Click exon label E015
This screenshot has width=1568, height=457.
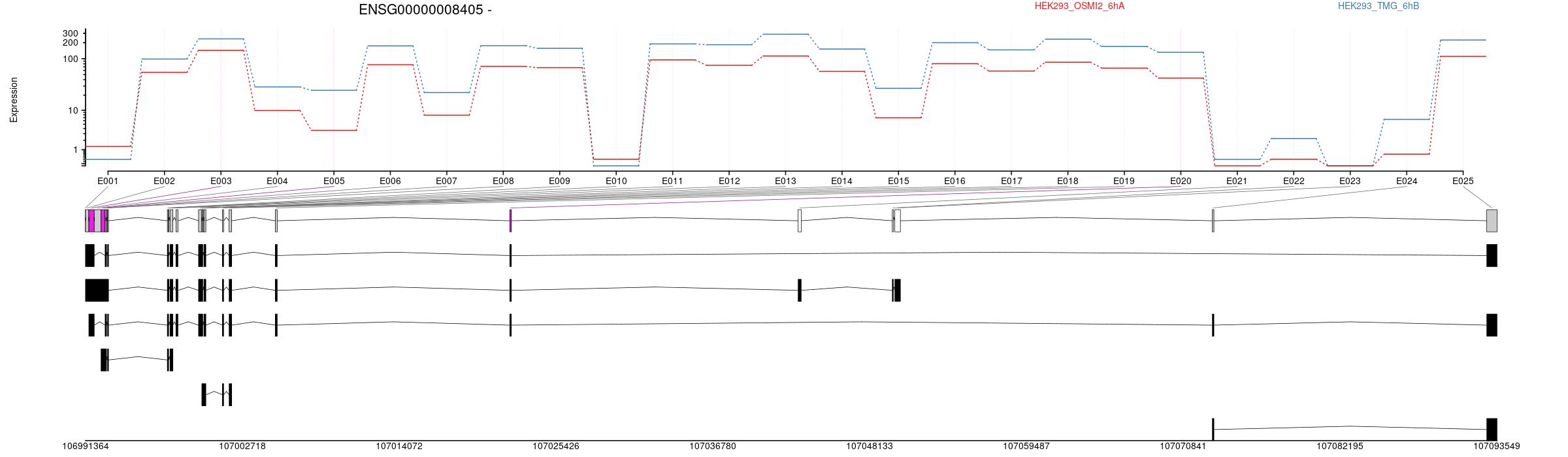[898, 181]
